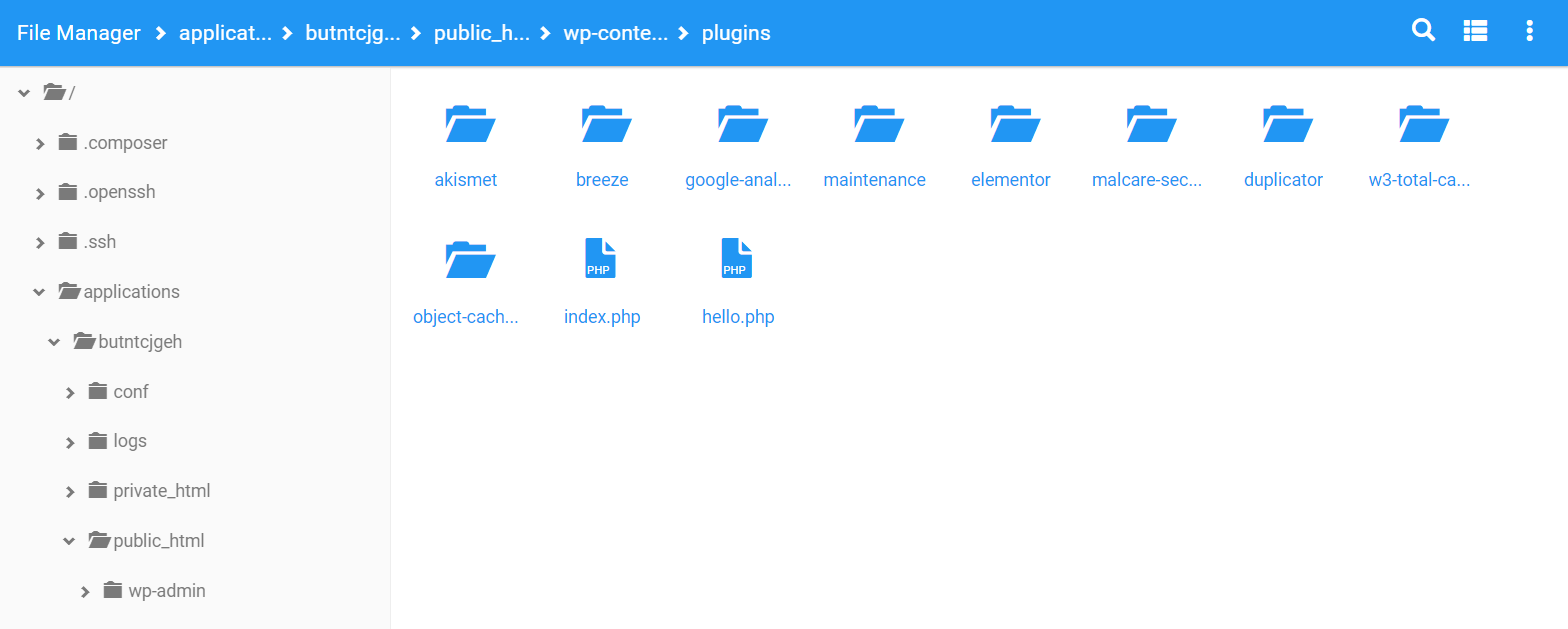Collapse the applications tree node
This screenshot has height=629, width=1568.
click(39, 293)
